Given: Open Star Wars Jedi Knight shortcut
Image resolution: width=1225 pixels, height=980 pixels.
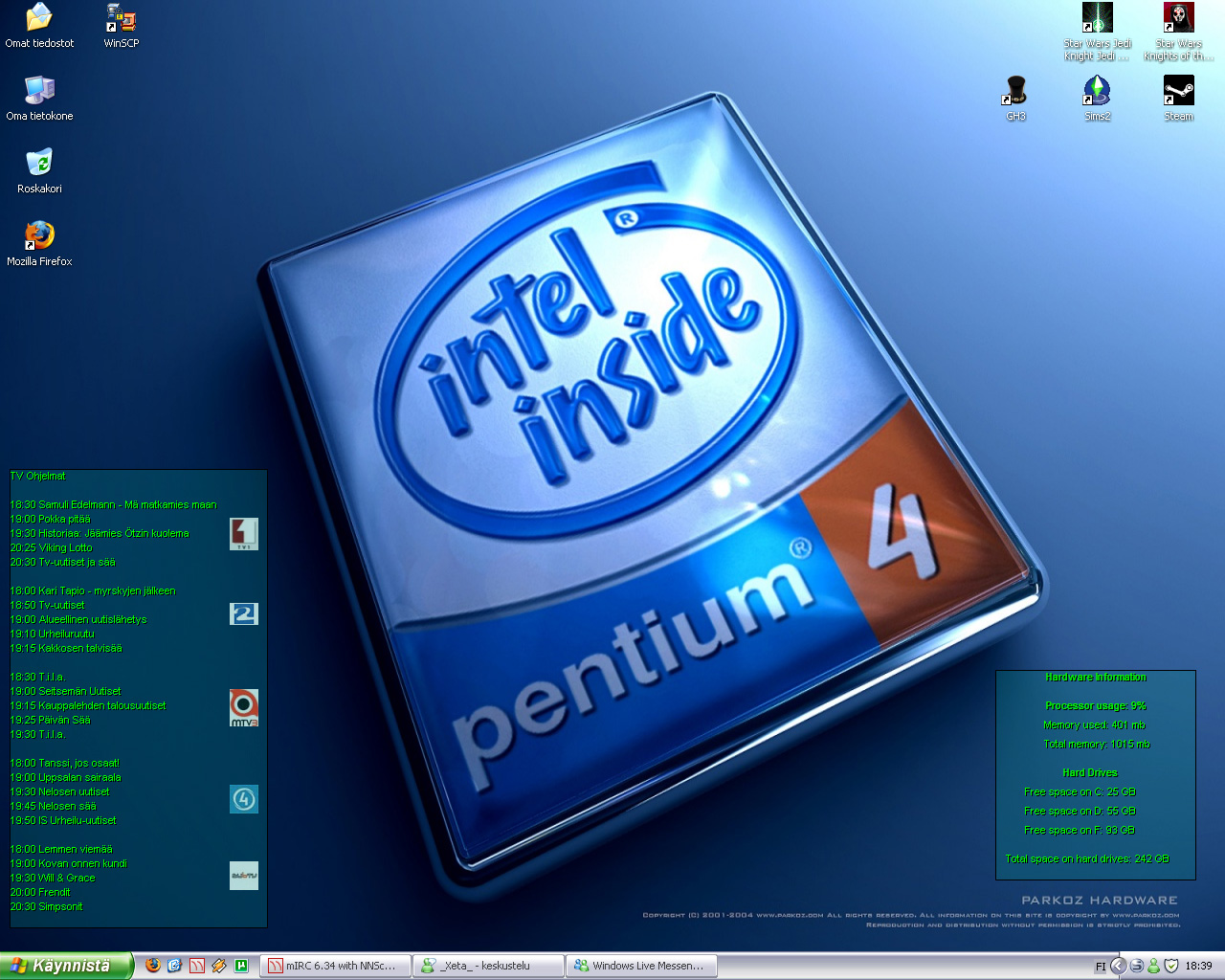Looking at the screenshot, I should pyautogui.click(x=1097, y=19).
